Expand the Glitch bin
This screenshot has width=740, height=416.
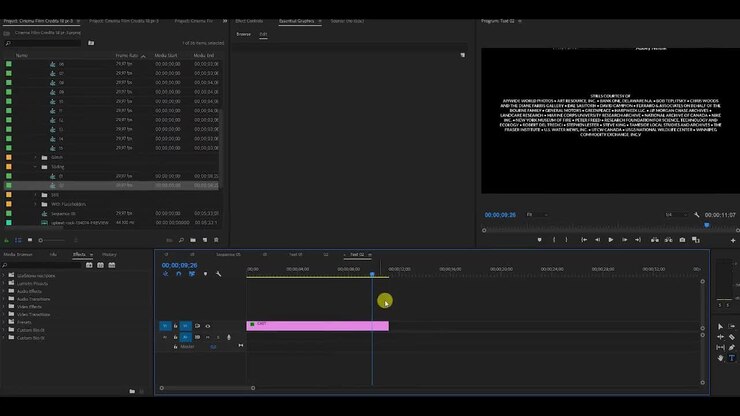(x=35, y=157)
